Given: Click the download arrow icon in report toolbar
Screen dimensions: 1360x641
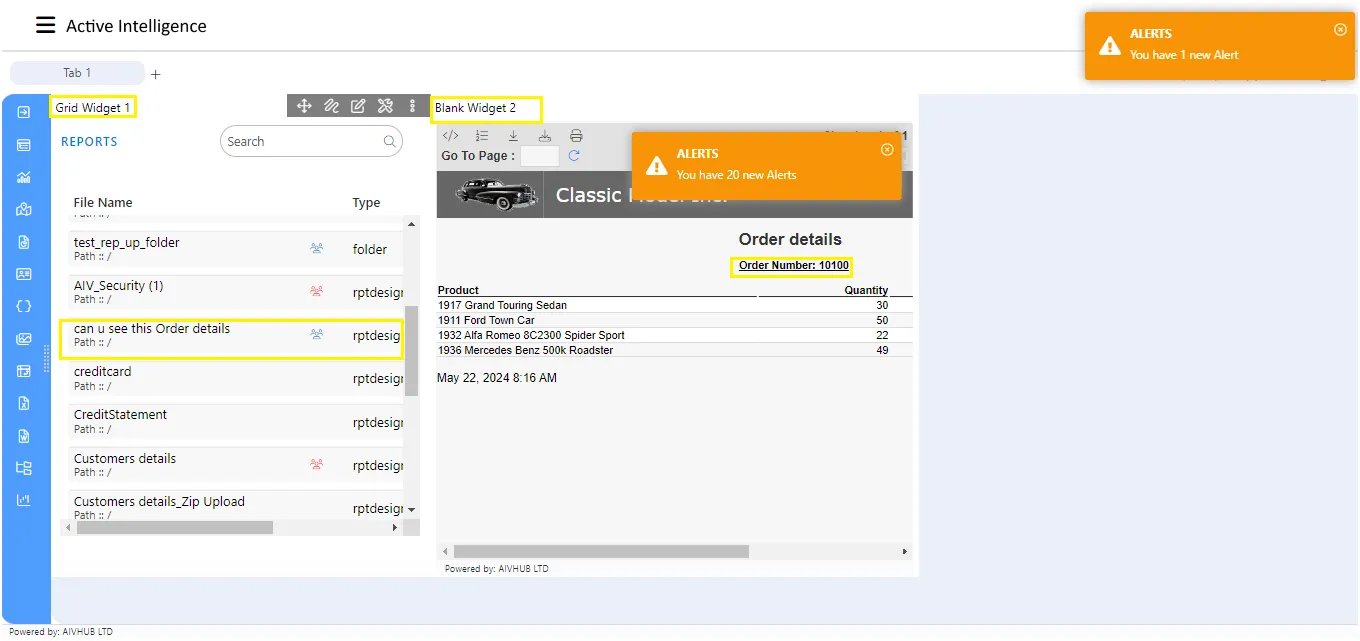Looking at the screenshot, I should pos(513,136).
